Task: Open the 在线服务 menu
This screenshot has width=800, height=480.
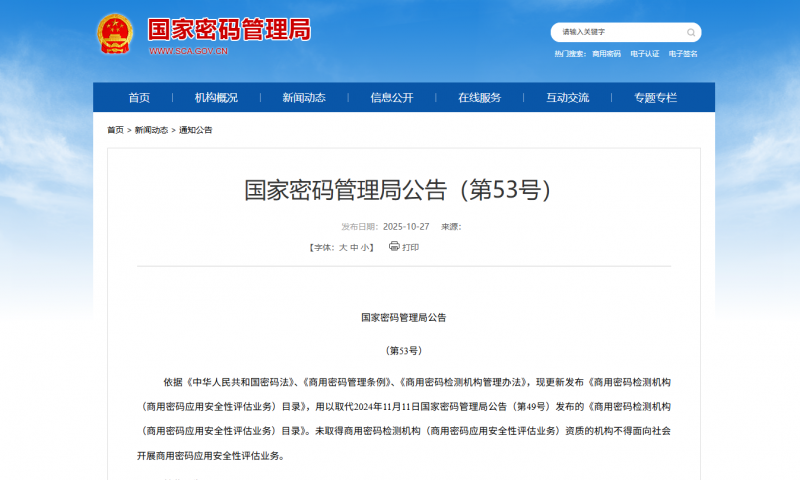Action: click(480, 97)
